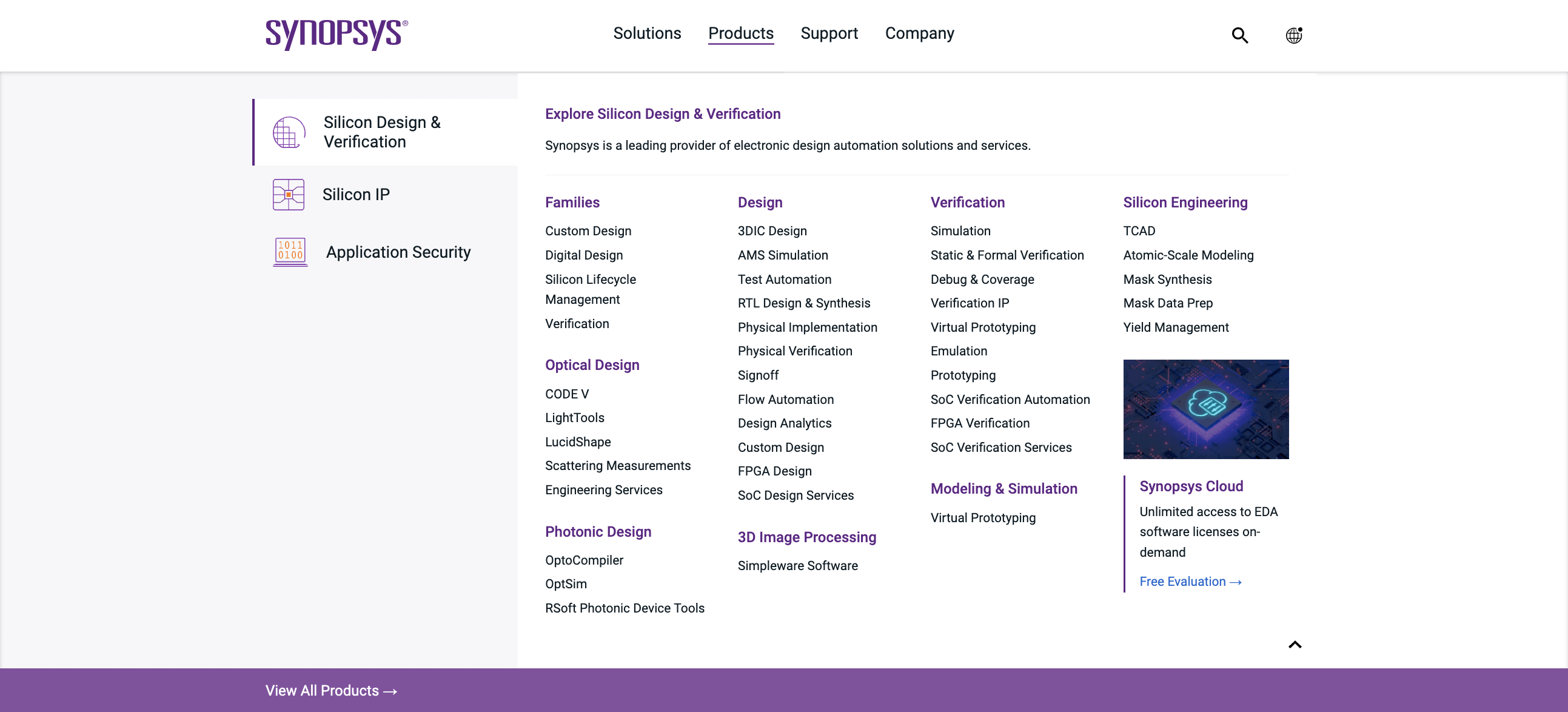Open Static & Formal Verification link
Image resolution: width=1568 pixels, height=712 pixels.
[x=1007, y=255]
